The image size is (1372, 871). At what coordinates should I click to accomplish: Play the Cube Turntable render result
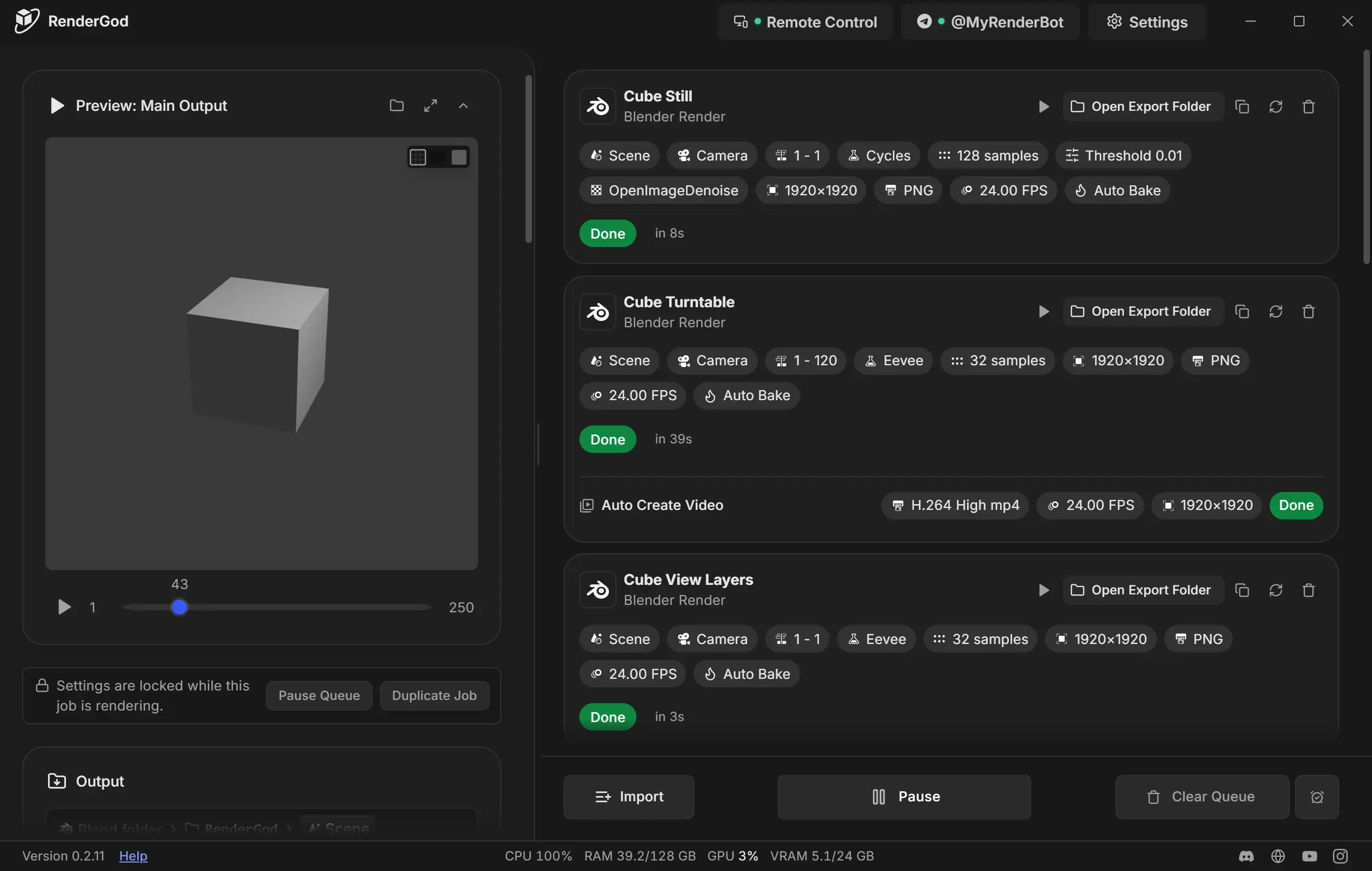tap(1044, 311)
